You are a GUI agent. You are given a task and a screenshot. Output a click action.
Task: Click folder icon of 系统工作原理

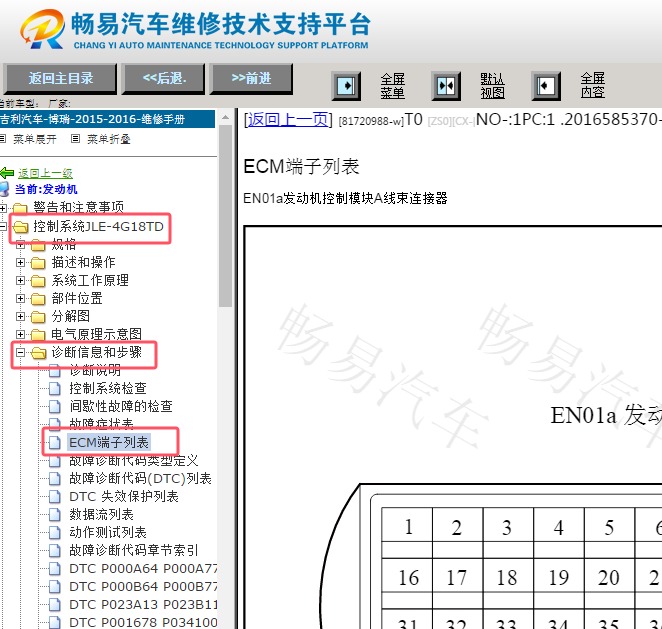tap(38, 281)
